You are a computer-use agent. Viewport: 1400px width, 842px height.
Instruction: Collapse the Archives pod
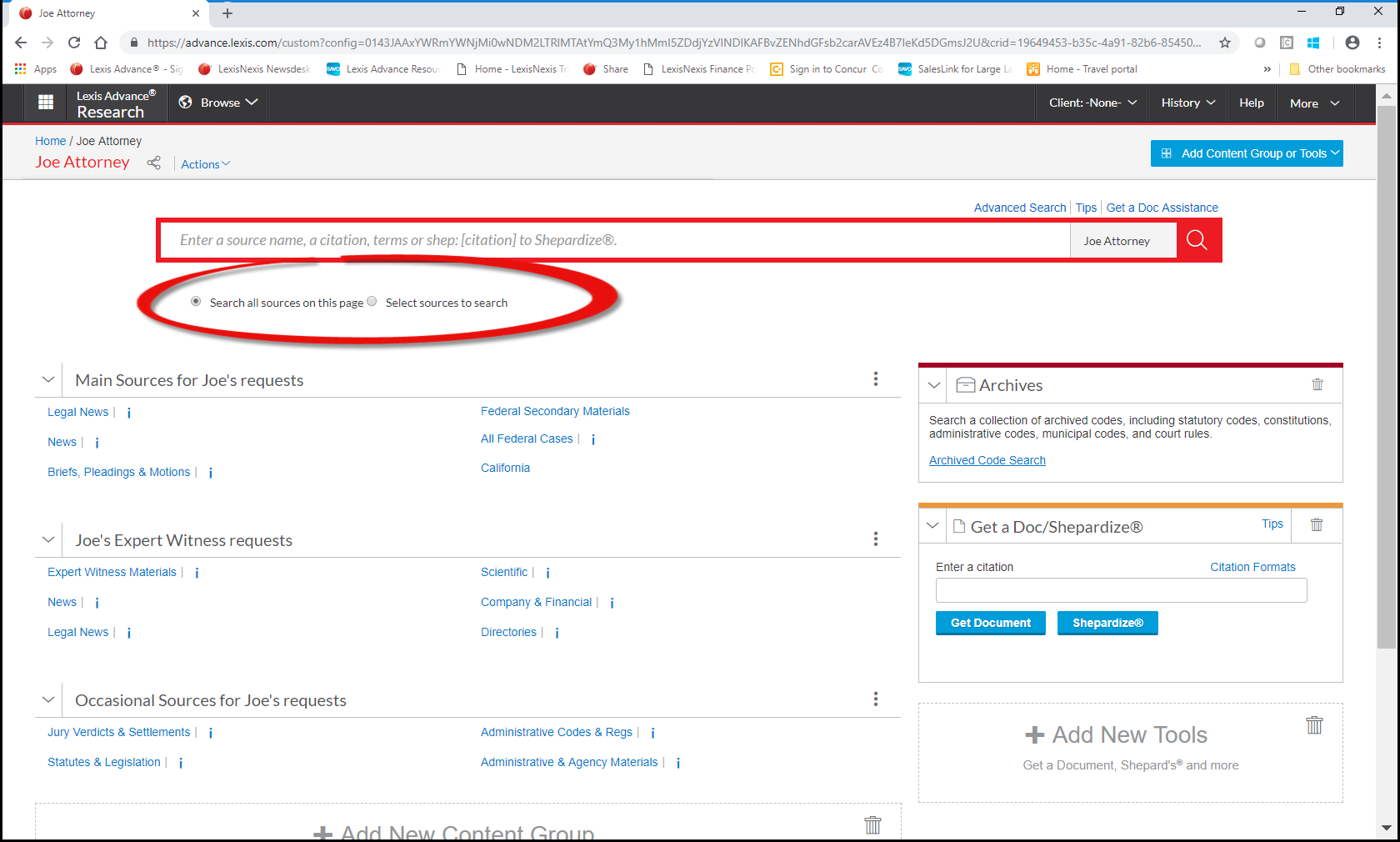coord(934,385)
